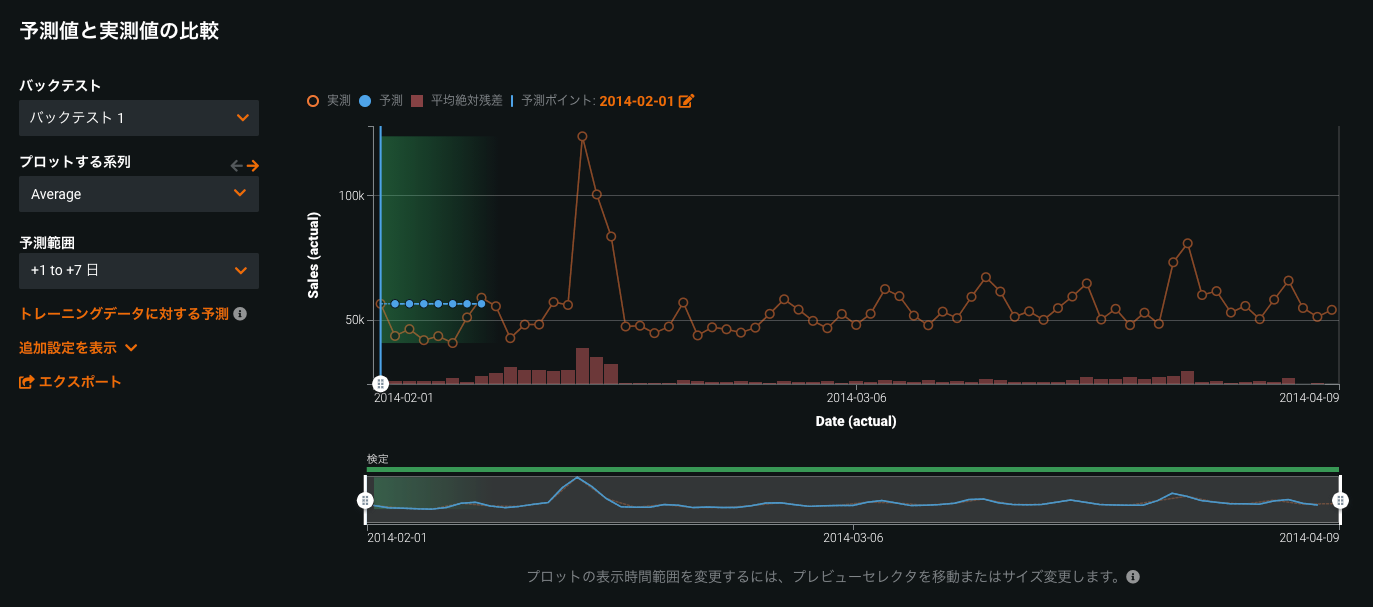Toggle the 予測 forecast series legend
Image resolution: width=1373 pixels, height=607 pixels.
pyautogui.click(x=381, y=101)
